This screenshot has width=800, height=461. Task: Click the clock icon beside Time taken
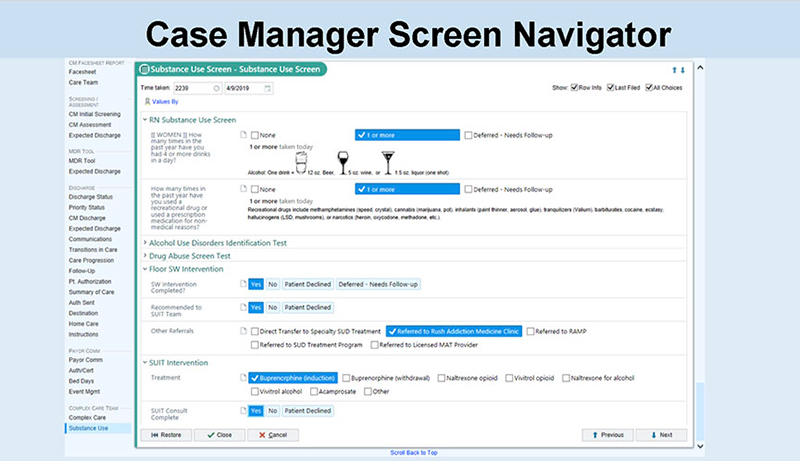click(x=216, y=89)
